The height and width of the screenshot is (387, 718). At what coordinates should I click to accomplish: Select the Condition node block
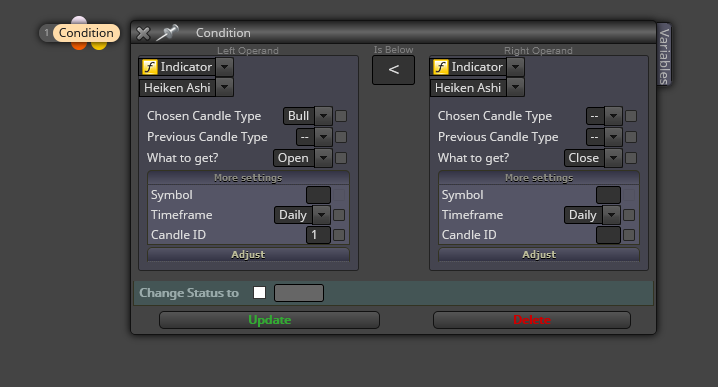point(80,33)
